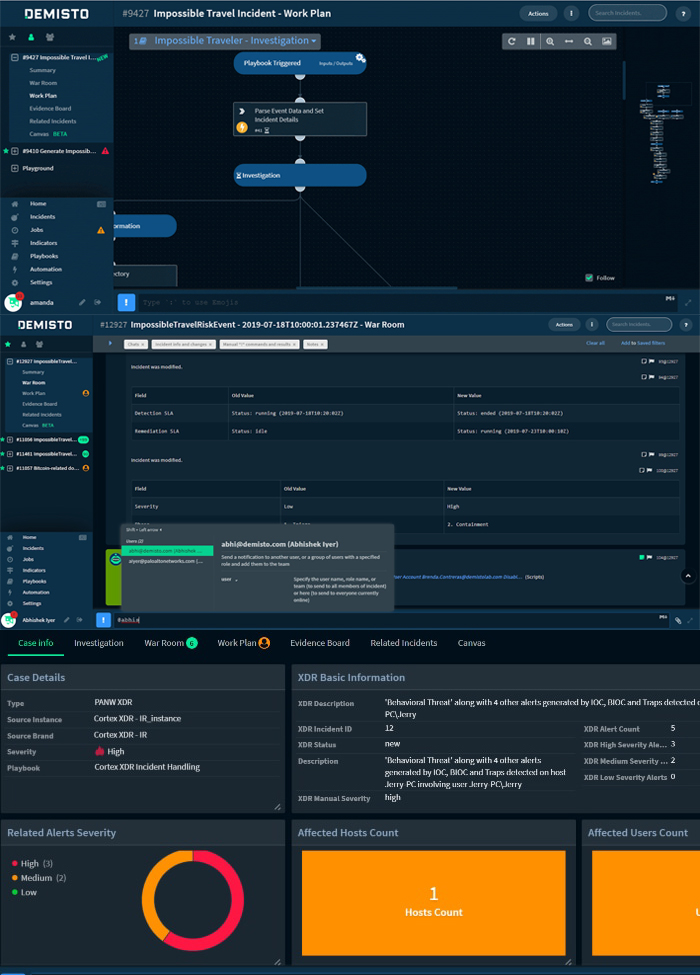Click the fit-width arrows icon in Work Plan toolbar

568,42
